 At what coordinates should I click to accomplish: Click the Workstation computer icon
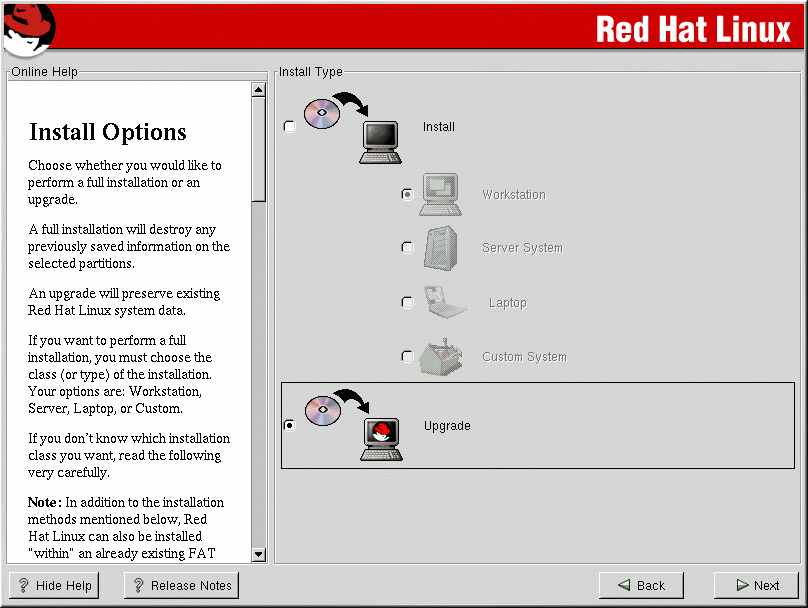point(440,195)
